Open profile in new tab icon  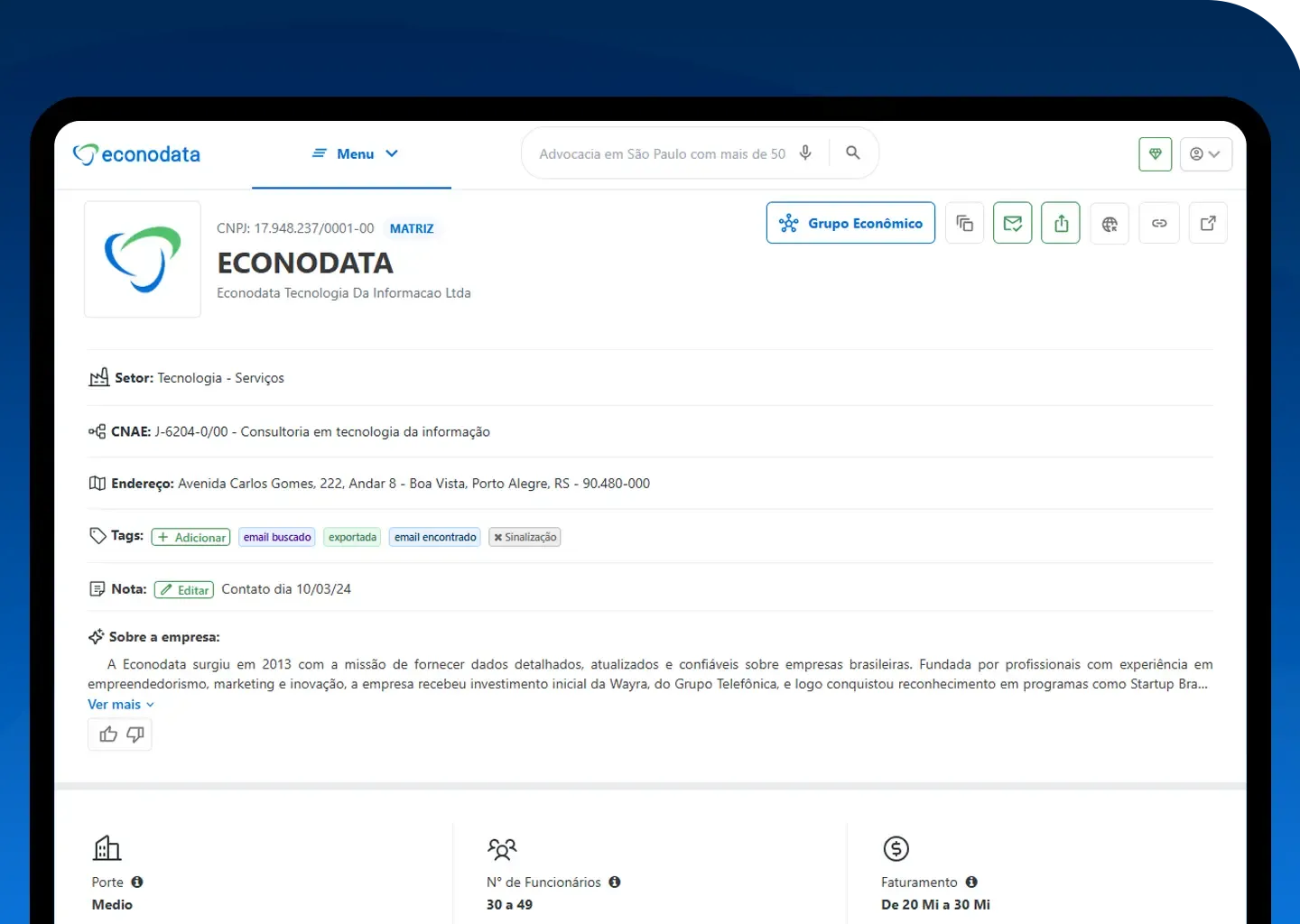click(x=1208, y=223)
